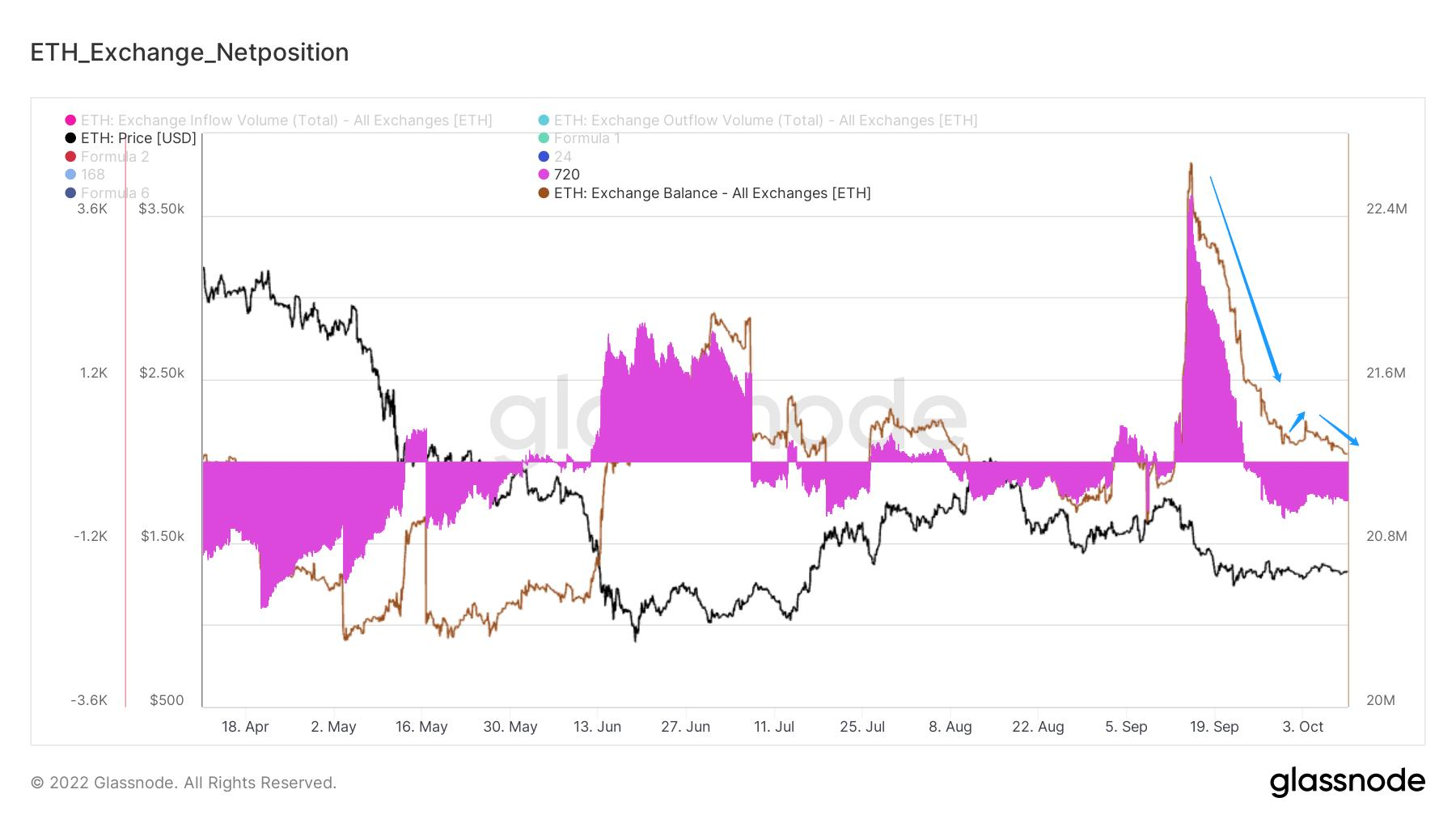Click the Formula 2 red legend dot
This screenshot has width=1456, height=819.
click(70, 157)
